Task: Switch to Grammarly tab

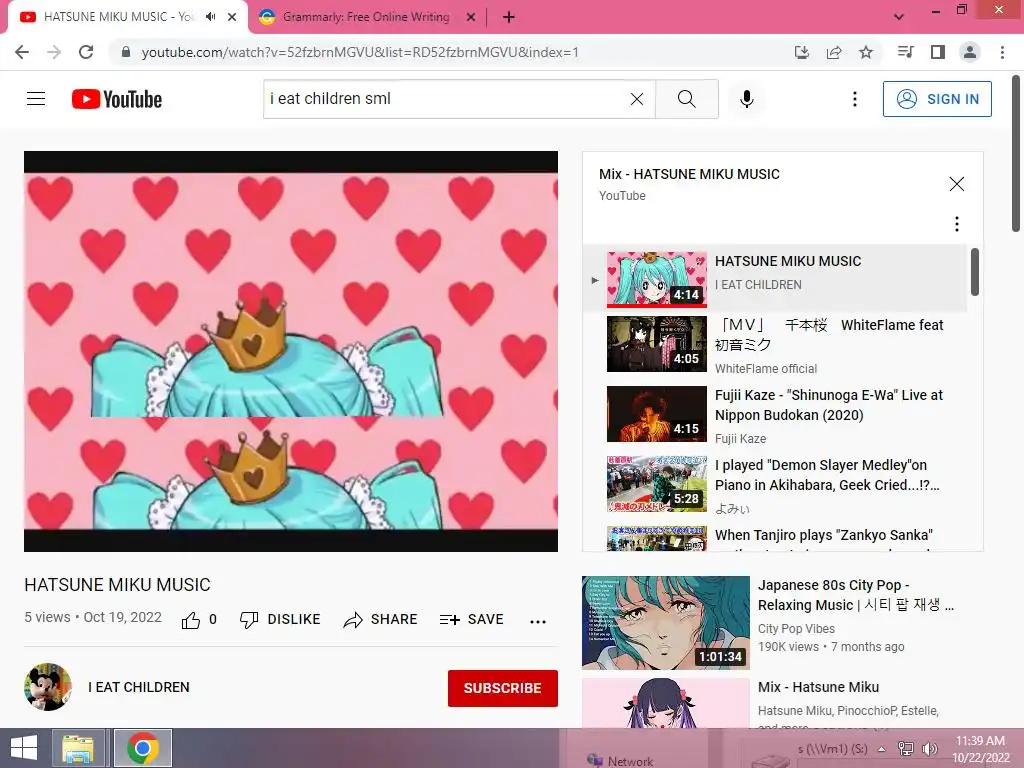Action: (x=366, y=17)
